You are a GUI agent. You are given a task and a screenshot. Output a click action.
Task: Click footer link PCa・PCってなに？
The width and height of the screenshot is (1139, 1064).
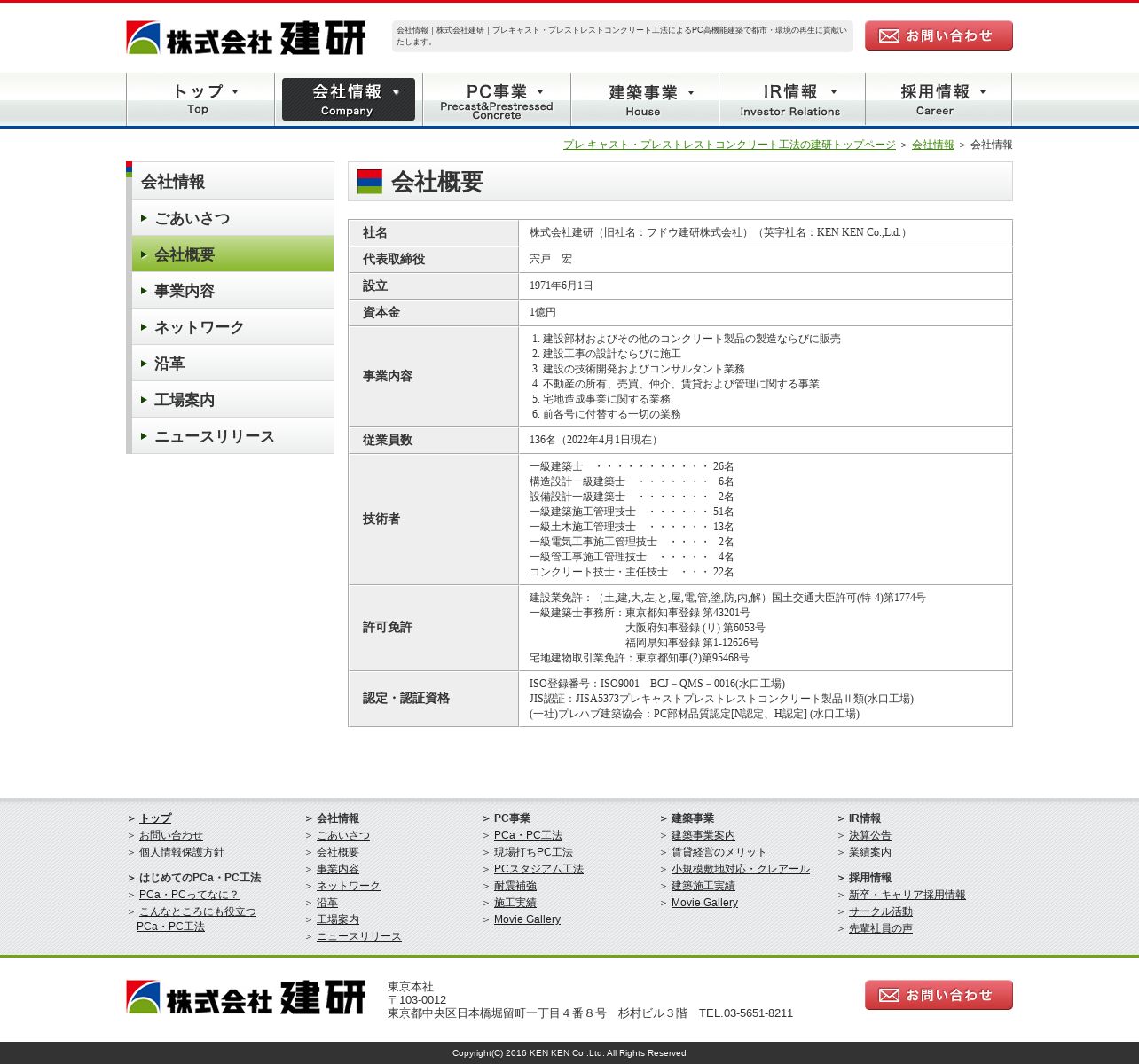coord(189,895)
